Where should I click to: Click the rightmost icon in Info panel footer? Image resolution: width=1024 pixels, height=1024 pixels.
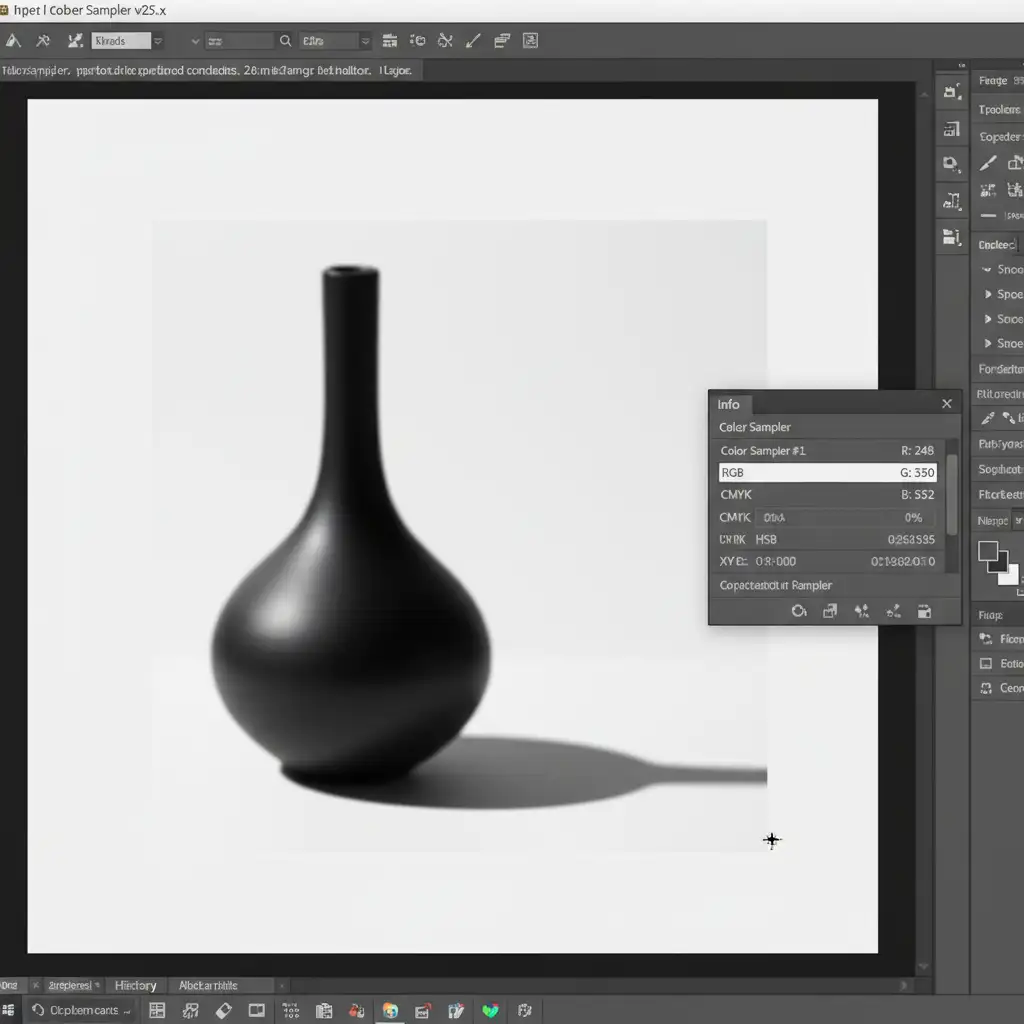[924, 611]
